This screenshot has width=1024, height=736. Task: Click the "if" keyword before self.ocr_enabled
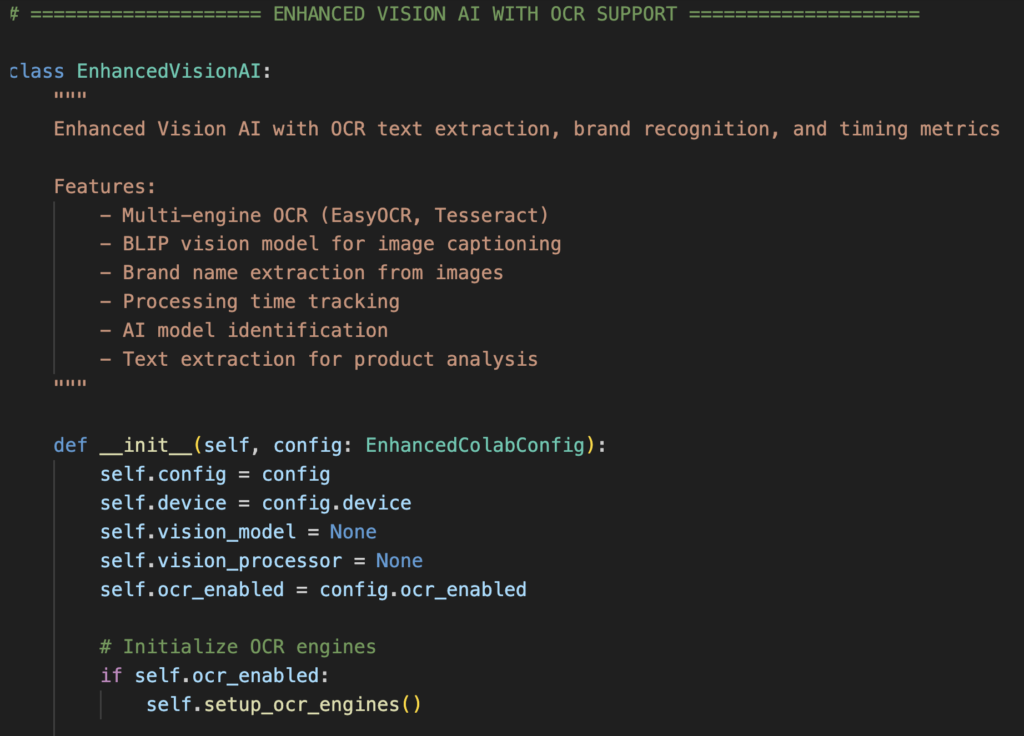tap(111, 676)
